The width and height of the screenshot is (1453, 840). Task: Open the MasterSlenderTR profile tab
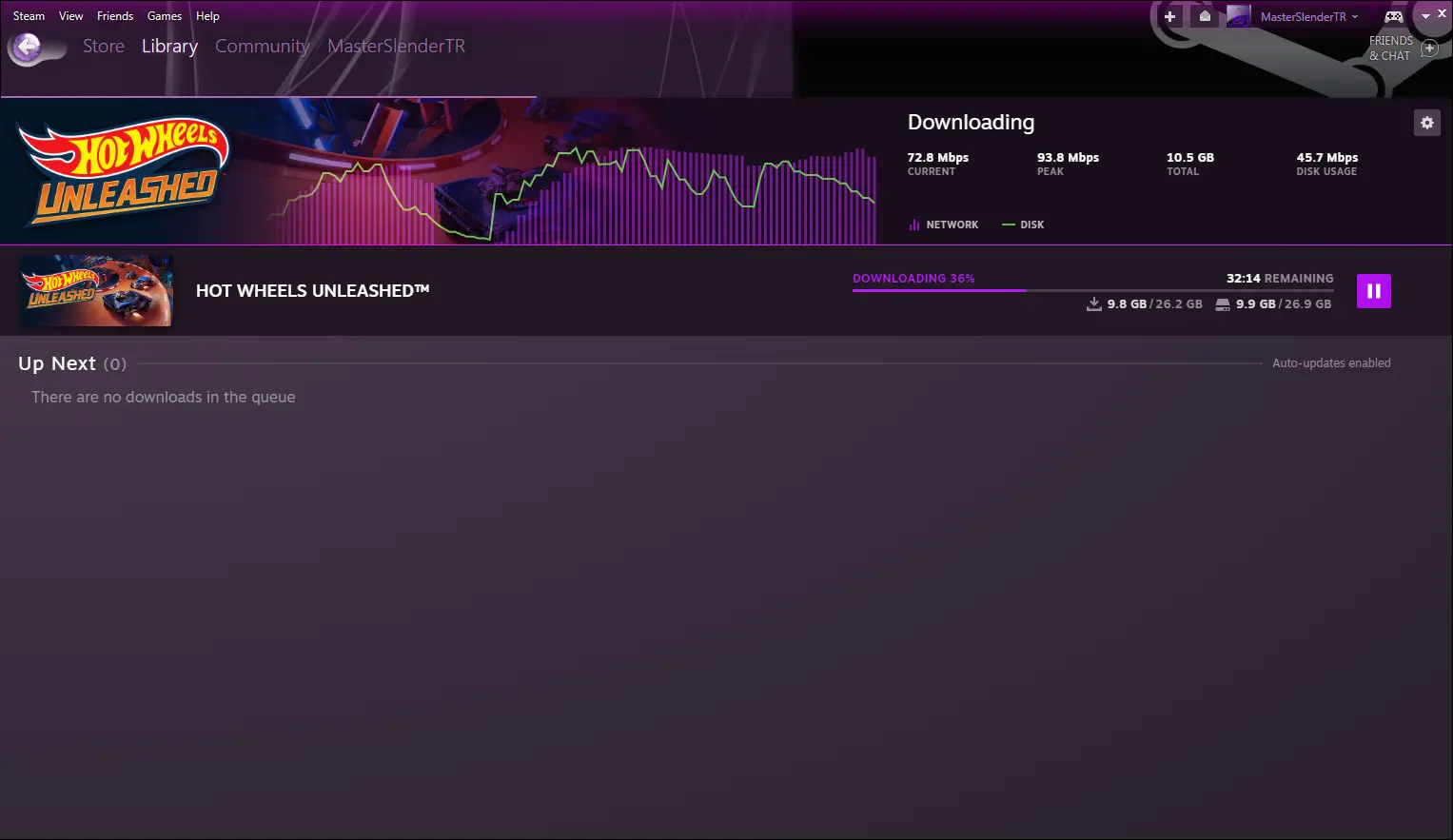click(397, 46)
